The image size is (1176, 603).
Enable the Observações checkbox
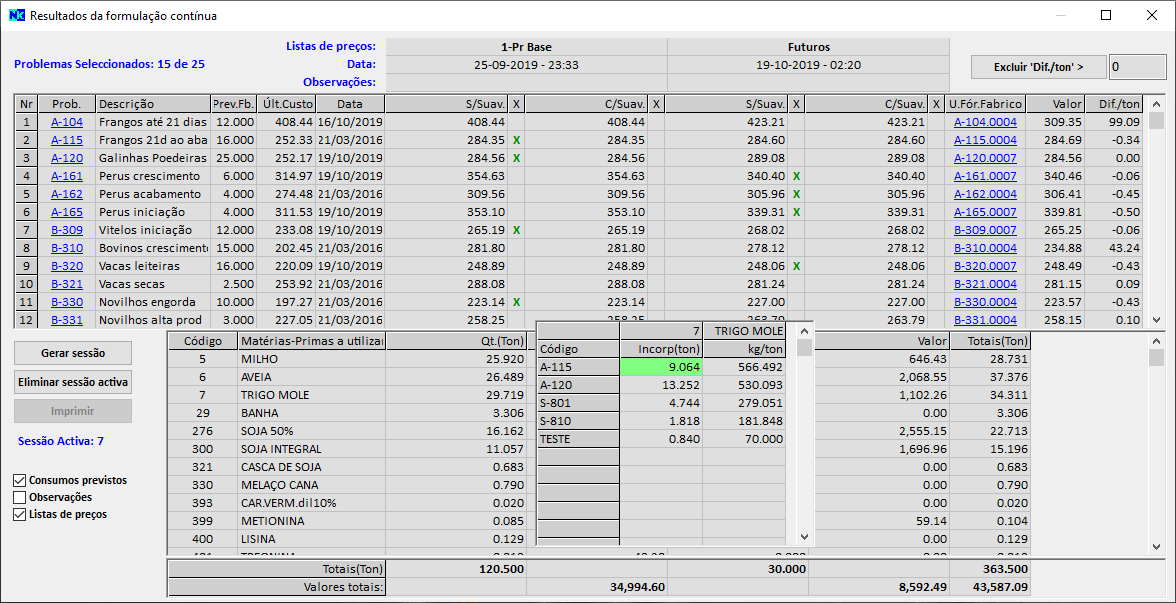click(20, 498)
